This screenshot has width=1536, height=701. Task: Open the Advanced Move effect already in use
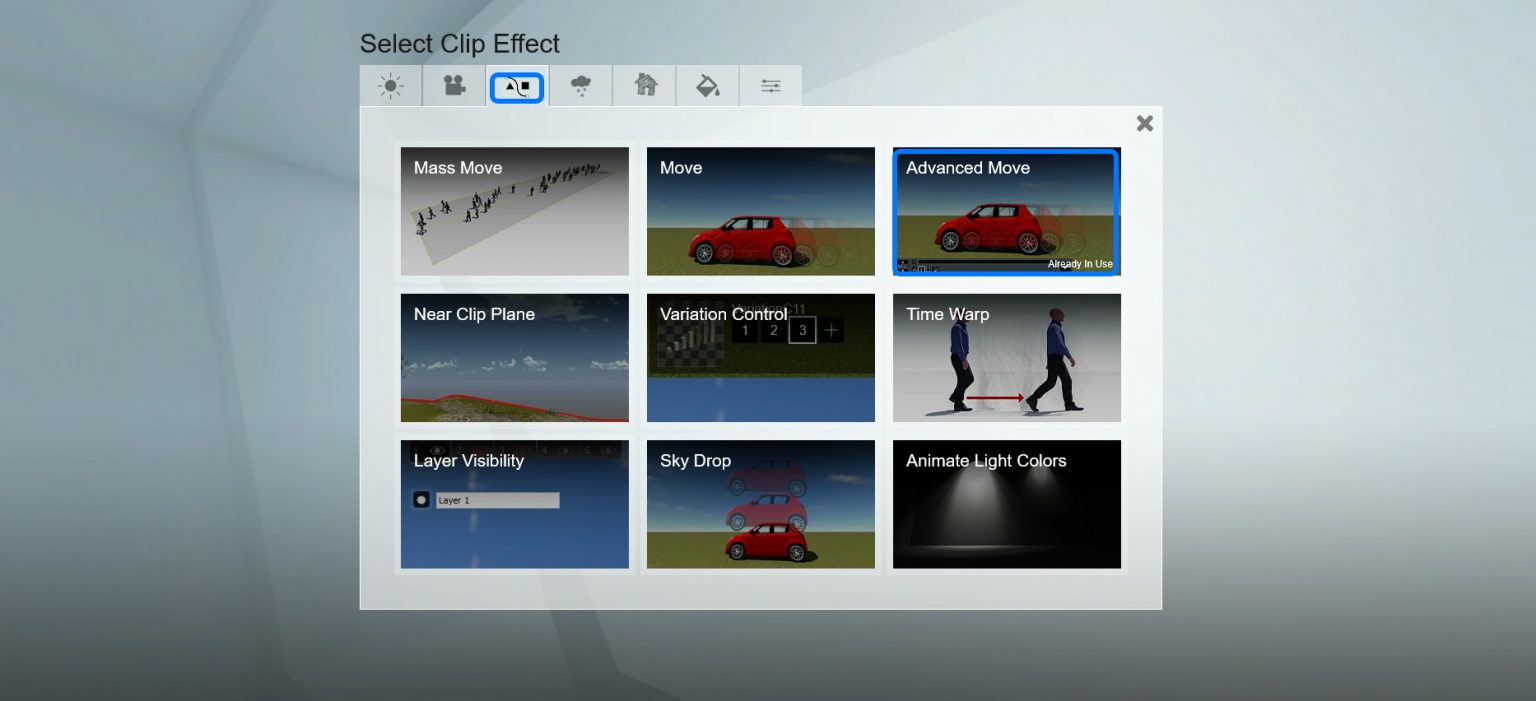click(x=1006, y=211)
